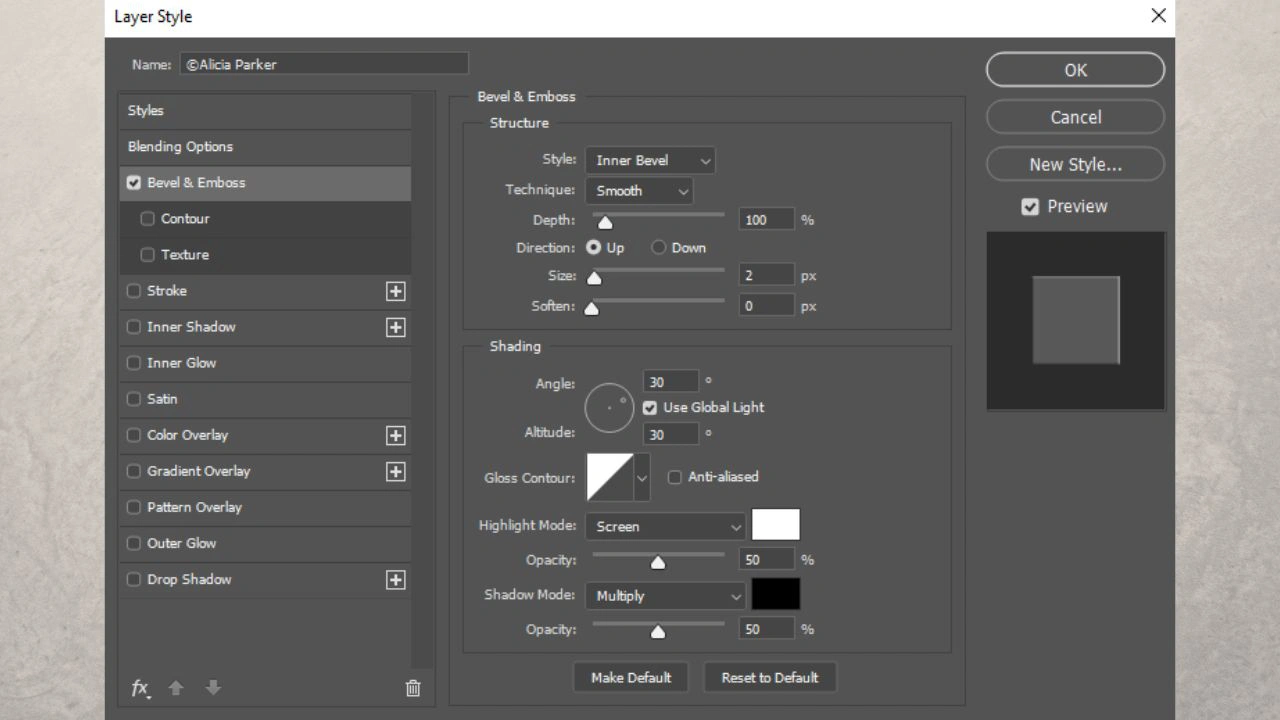
Task: Select the Down direction radio button
Action: click(x=658, y=248)
